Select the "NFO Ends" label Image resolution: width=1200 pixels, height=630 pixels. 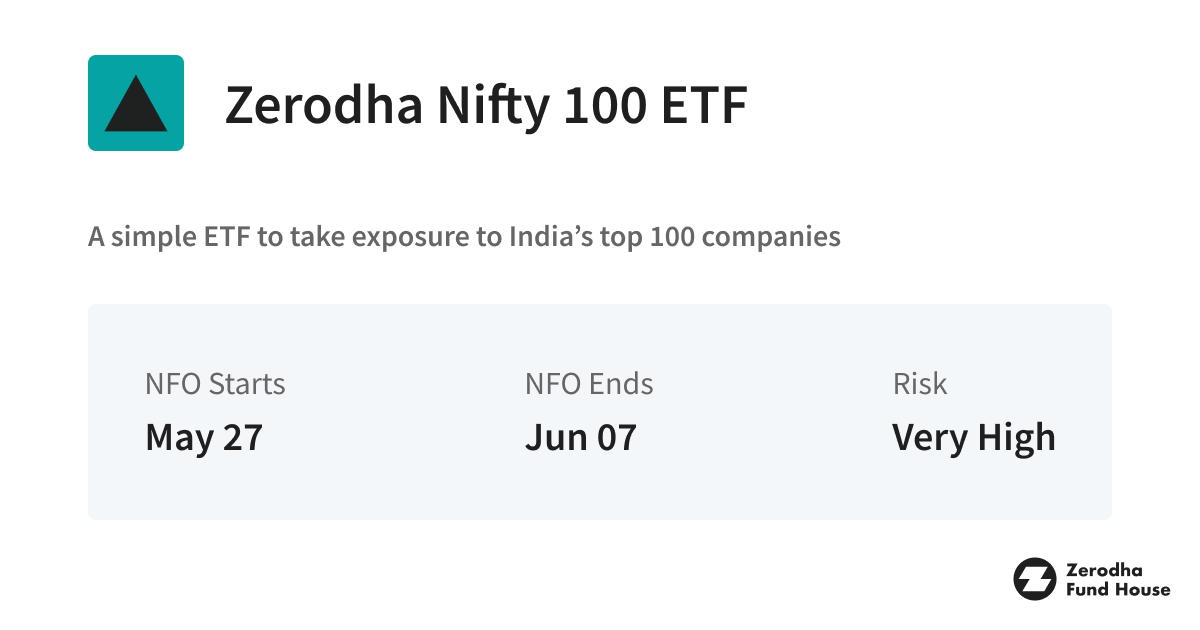click(x=589, y=384)
